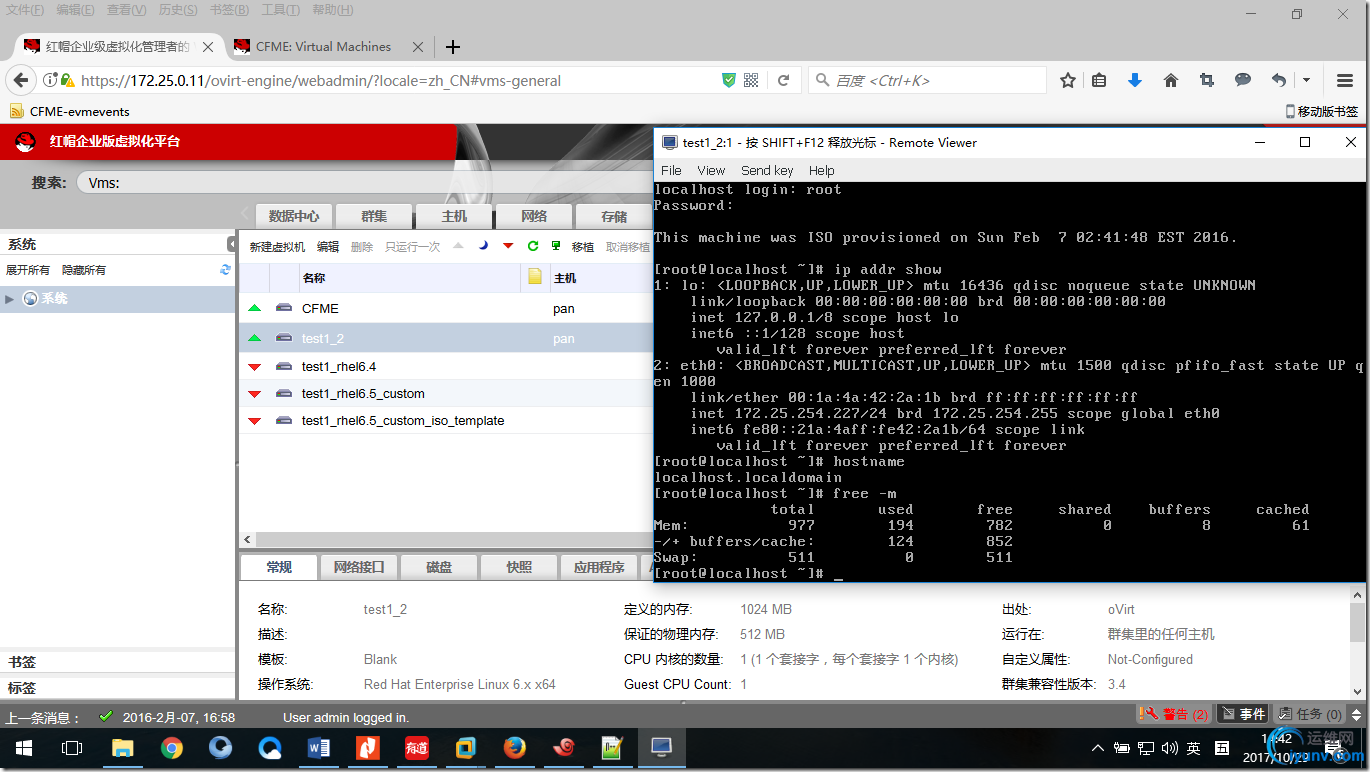Switch to the 主机 tab
The width and height of the screenshot is (1370, 772).
coord(454,216)
